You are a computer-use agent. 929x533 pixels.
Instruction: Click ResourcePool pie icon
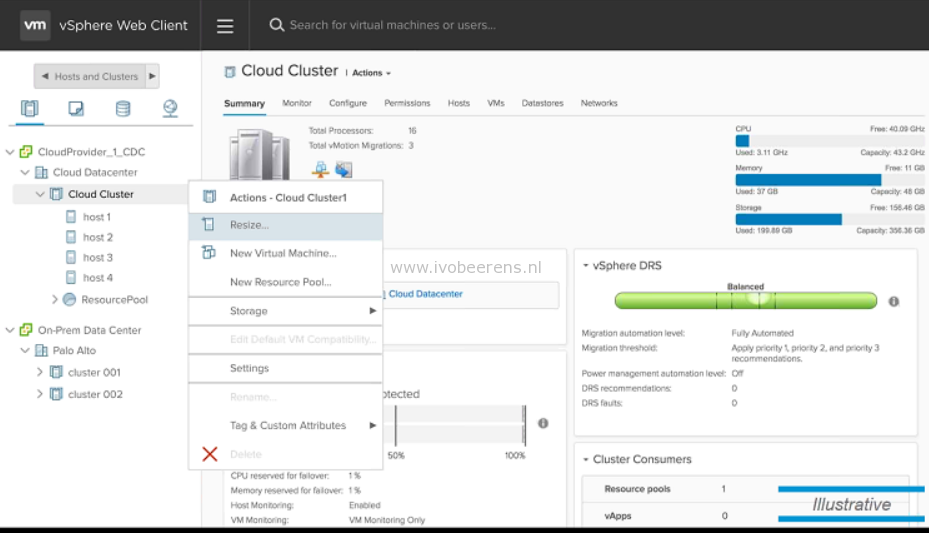[69, 300]
